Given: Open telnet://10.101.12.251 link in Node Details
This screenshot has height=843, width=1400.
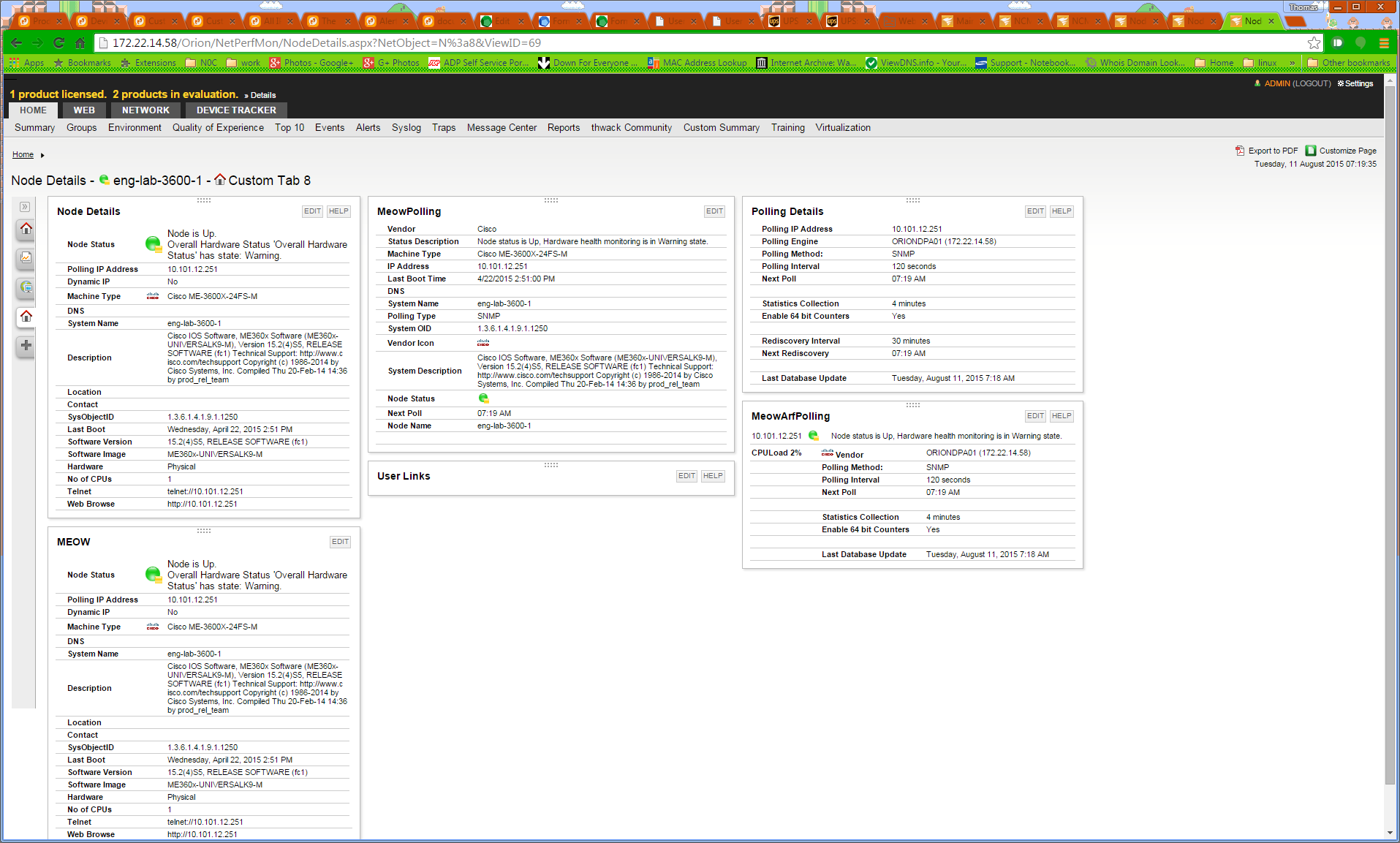Looking at the screenshot, I should coord(205,491).
